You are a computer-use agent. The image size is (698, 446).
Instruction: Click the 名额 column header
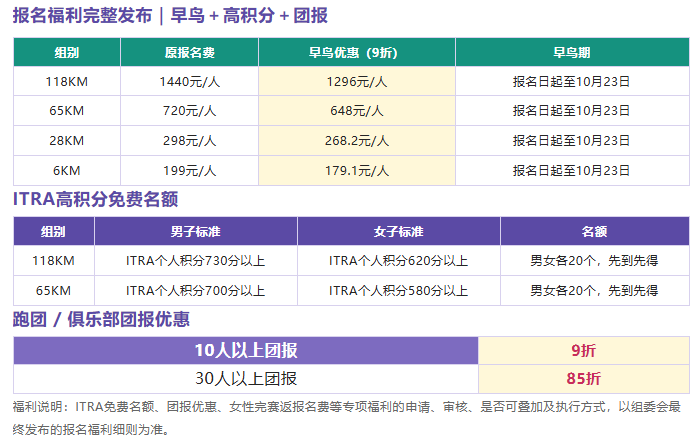[595, 231]
